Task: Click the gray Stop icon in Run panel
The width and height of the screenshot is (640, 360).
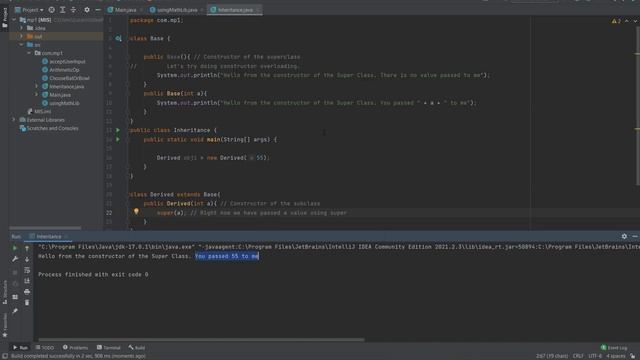Action: click(x=15, y=272)
